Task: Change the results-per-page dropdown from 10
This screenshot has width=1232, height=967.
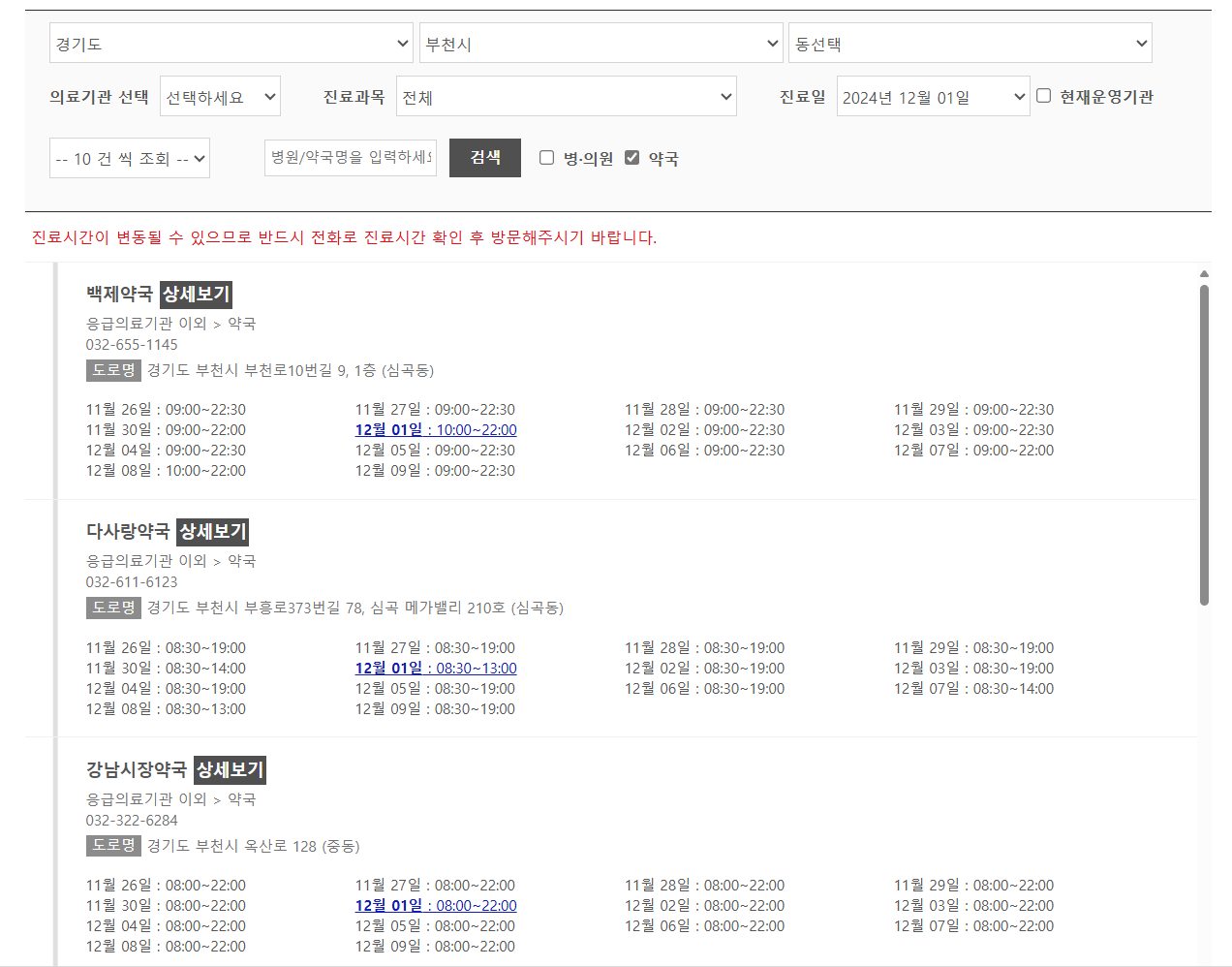Action: [129, 158]
